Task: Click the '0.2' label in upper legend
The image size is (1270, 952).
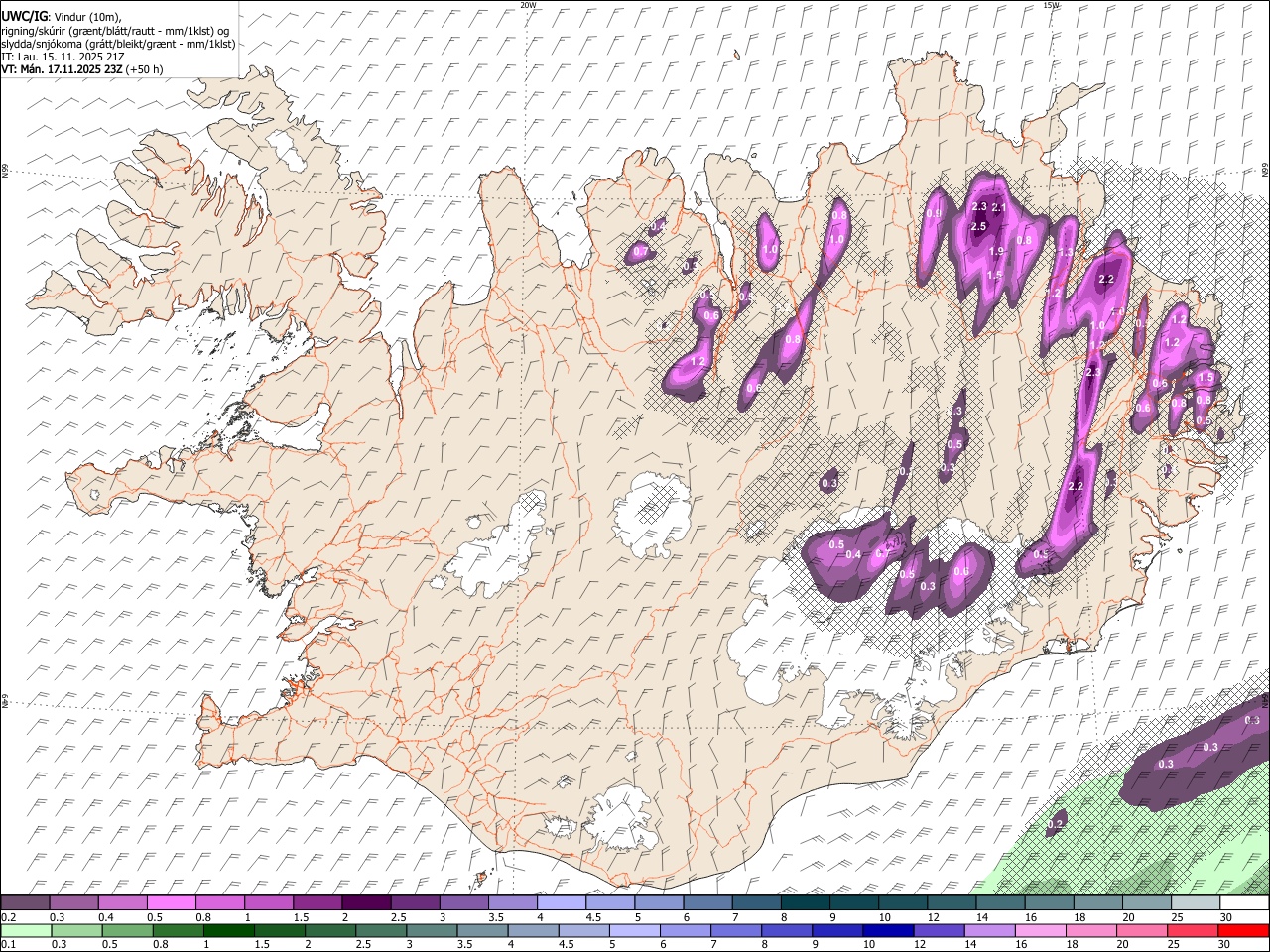Action: click(x=8, y=917)
